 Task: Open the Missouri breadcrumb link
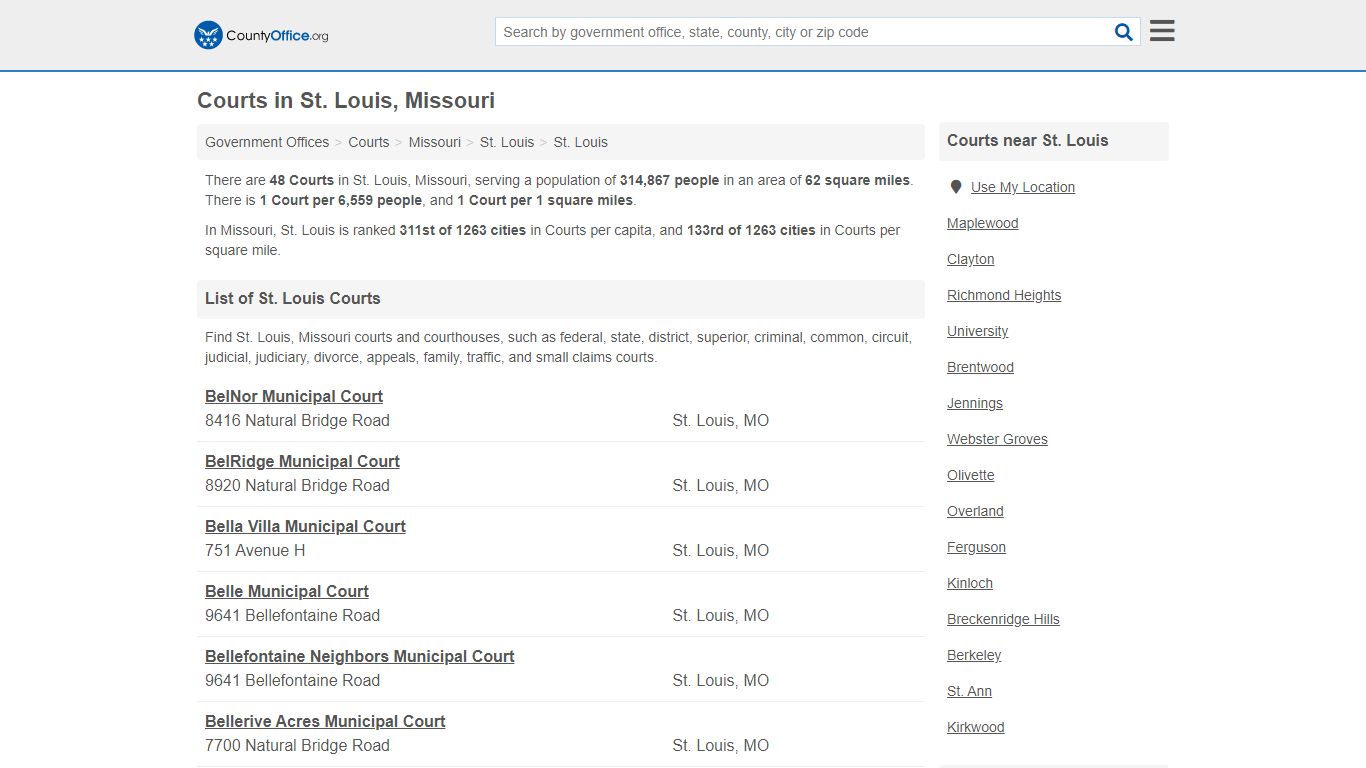(435, 142)
